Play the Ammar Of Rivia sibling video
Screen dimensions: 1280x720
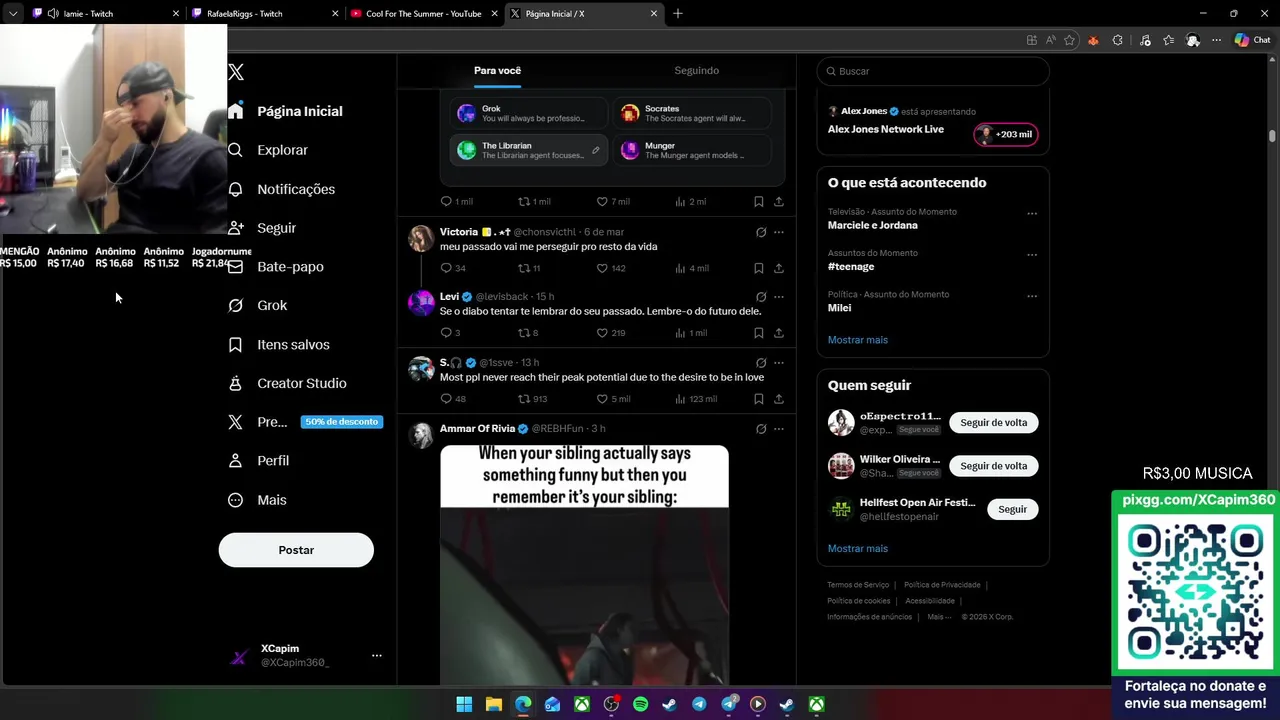click(x=584, y=565)
